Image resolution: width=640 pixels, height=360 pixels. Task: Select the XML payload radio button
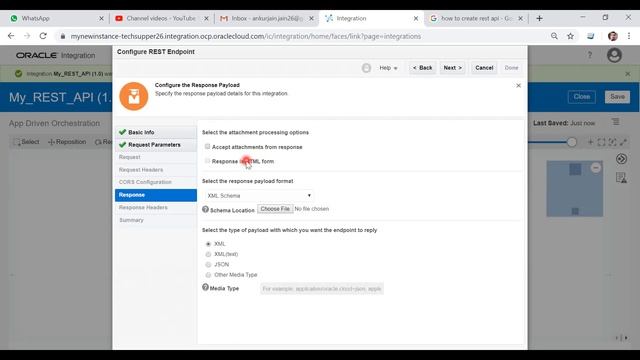[x=208, y=244]
